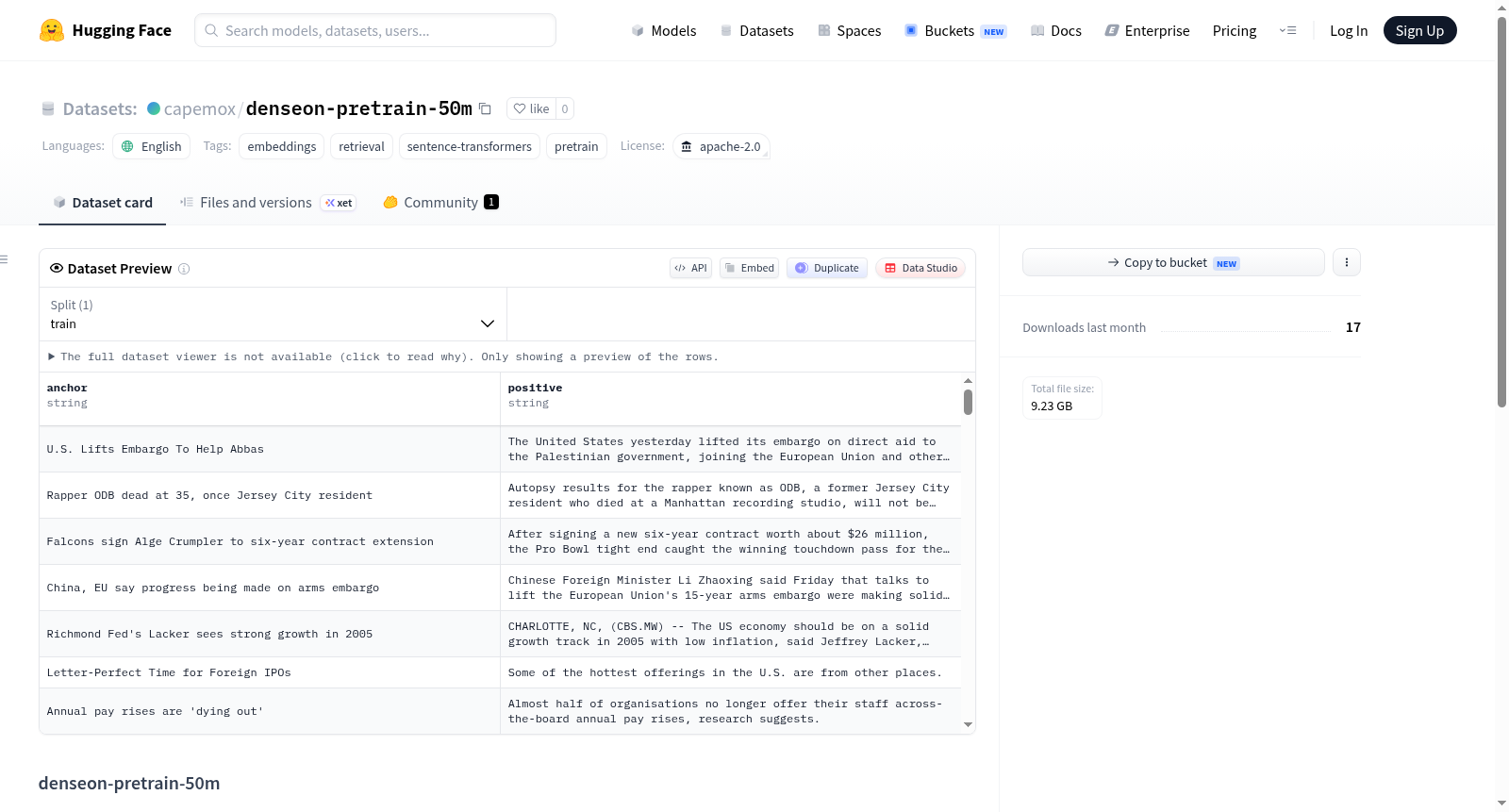Click the API button
The height and width of the screenshot is (812, 1509).
[x=690, y=268]
